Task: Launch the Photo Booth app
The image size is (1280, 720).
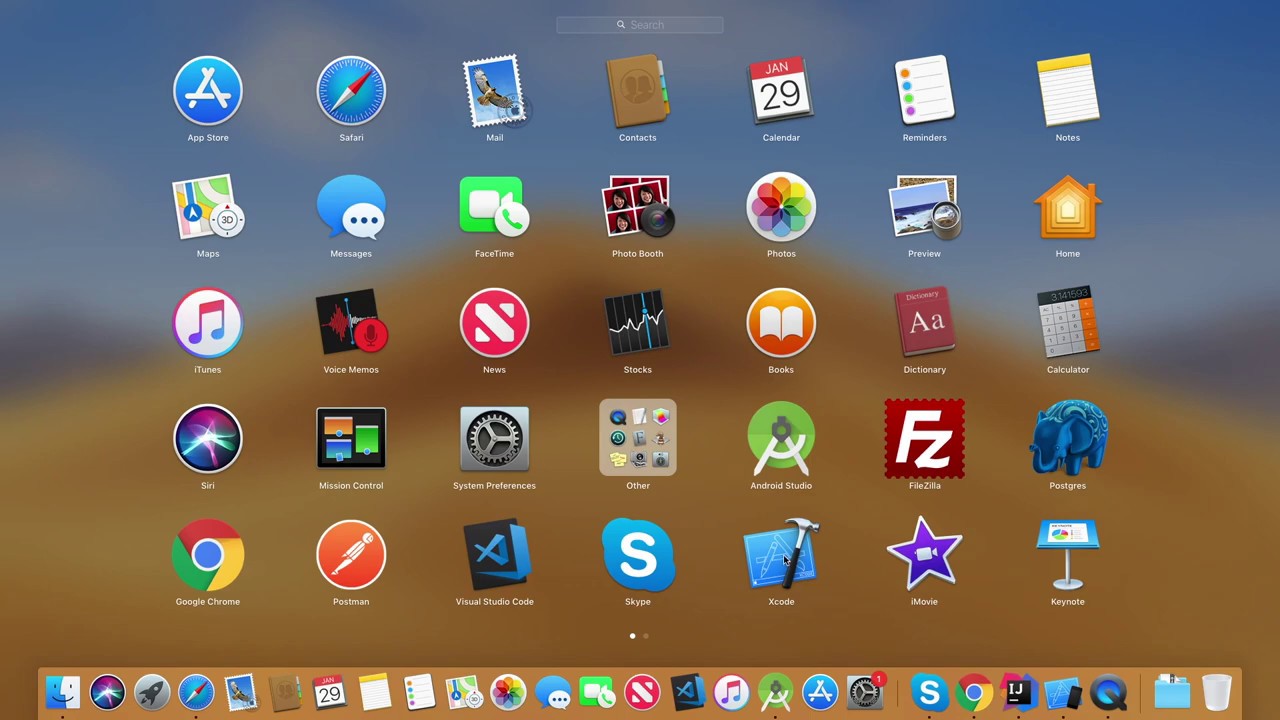Action: click(x=637, y=208)
